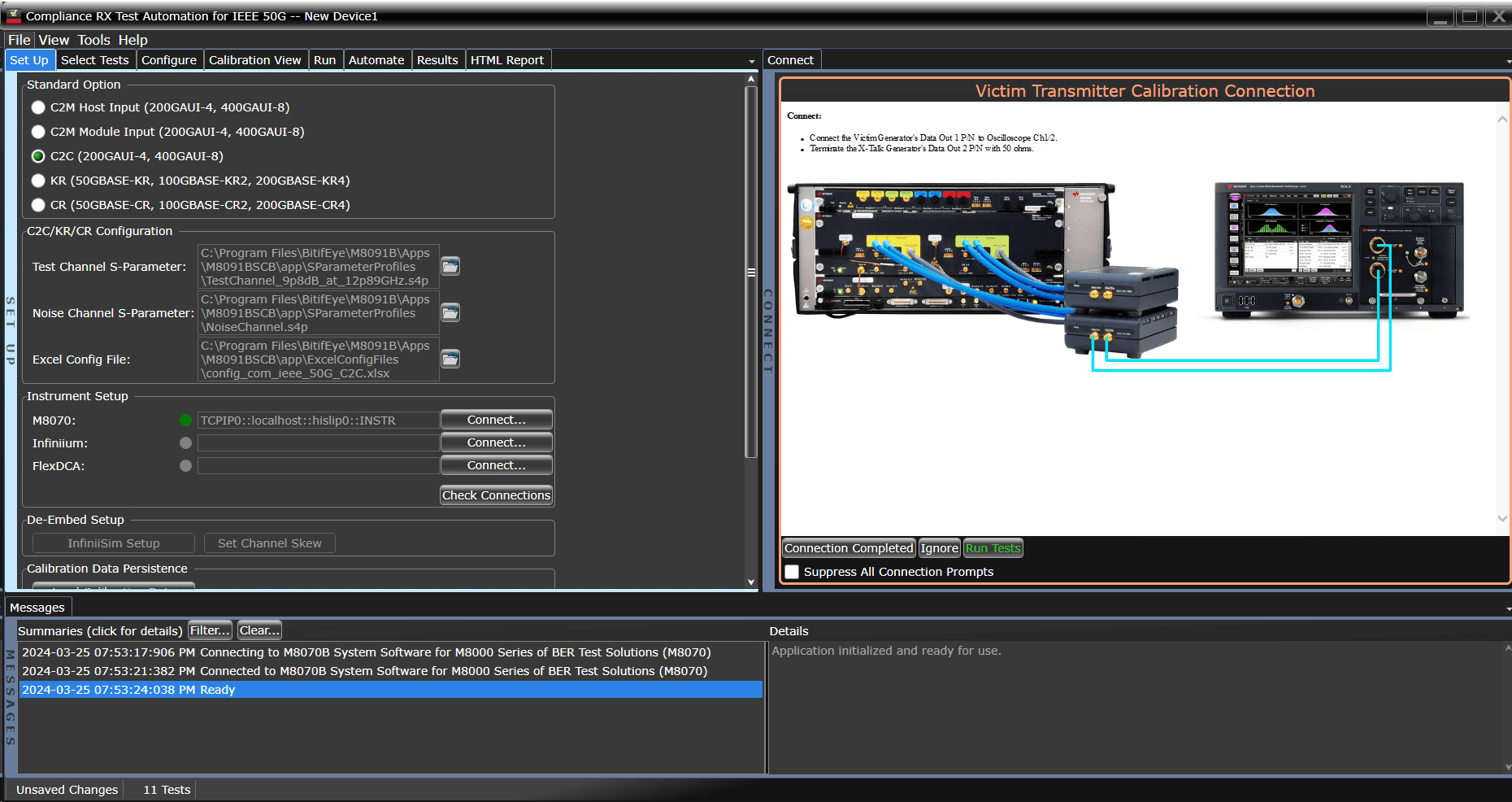Select the C2M Host Input standard option

click(x=38, y=107)
